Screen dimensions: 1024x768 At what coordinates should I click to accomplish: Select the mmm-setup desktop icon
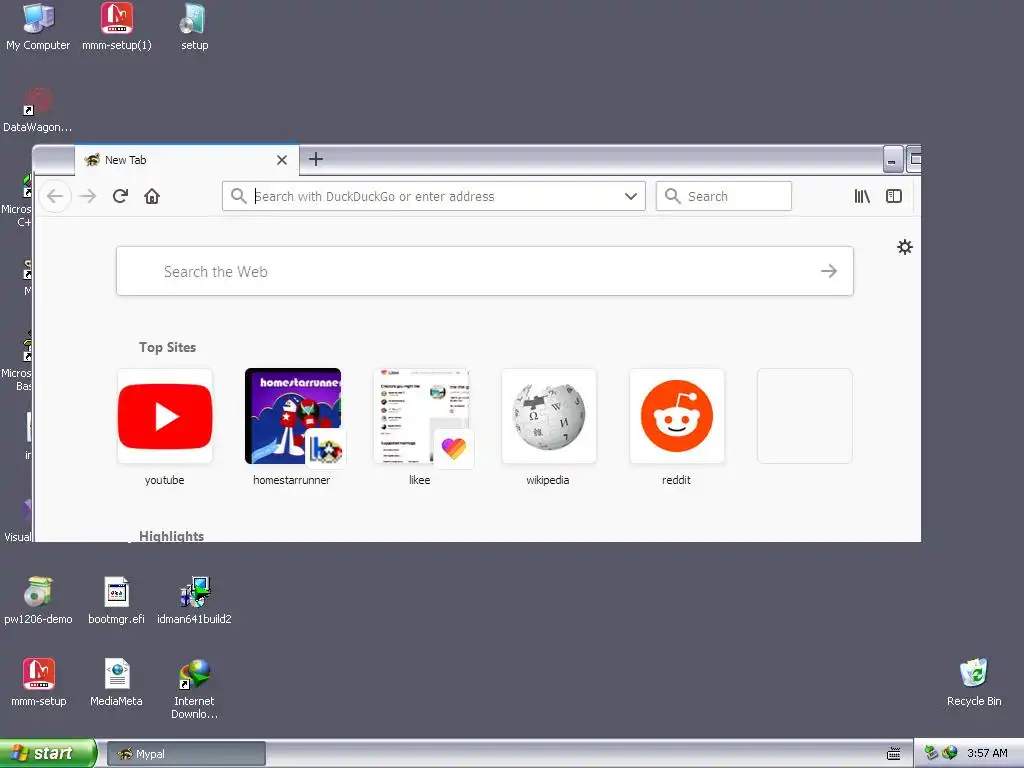point(39,683)
